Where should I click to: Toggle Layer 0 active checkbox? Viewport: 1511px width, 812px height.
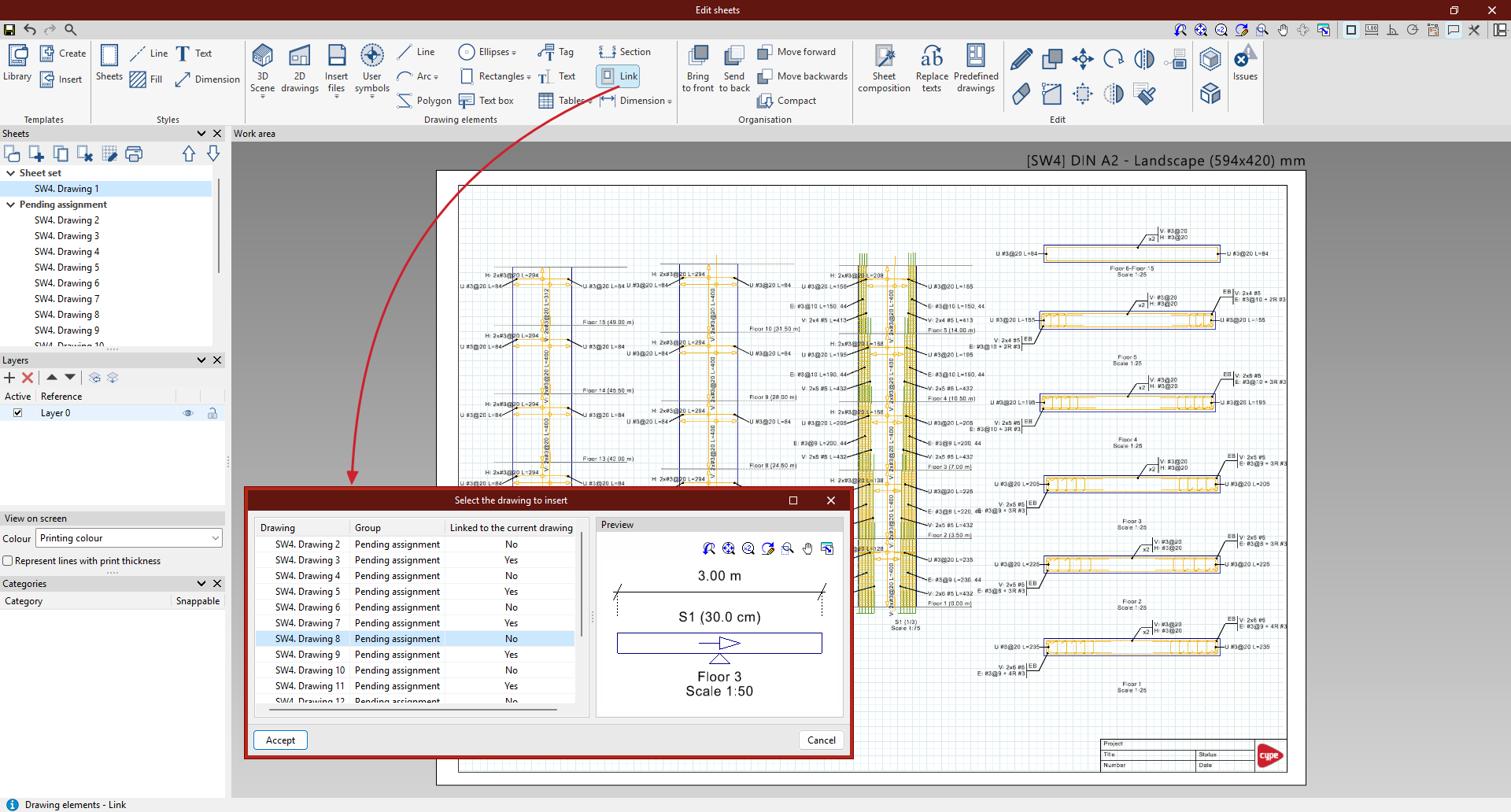17,413
